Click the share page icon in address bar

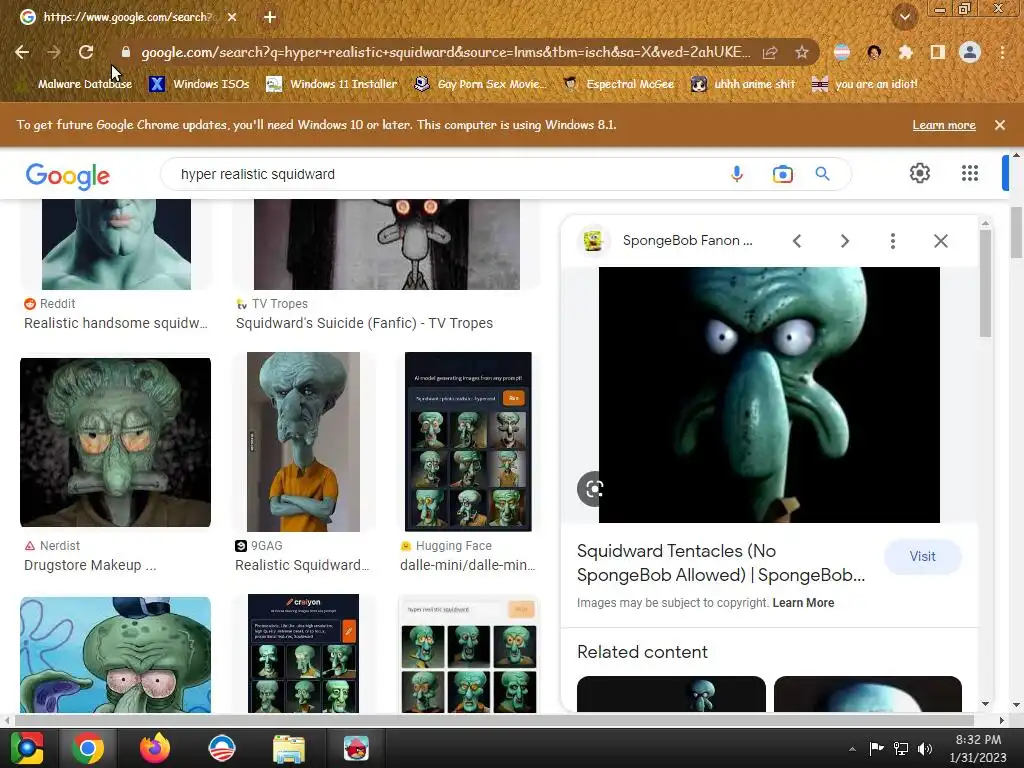[x=770, y=52]
